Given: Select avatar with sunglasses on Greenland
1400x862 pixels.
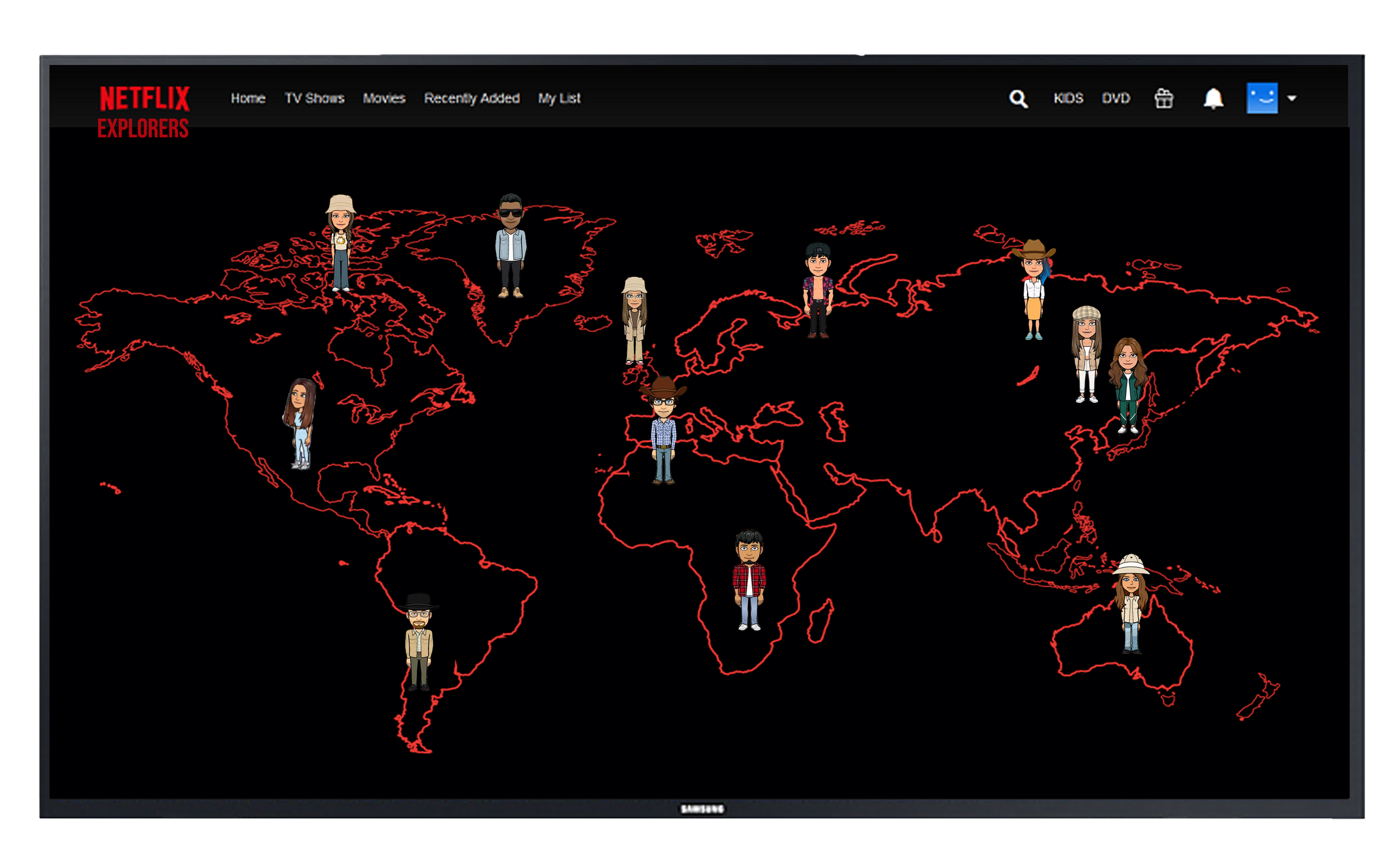Looking at the screenshot, I should (510, 246).
